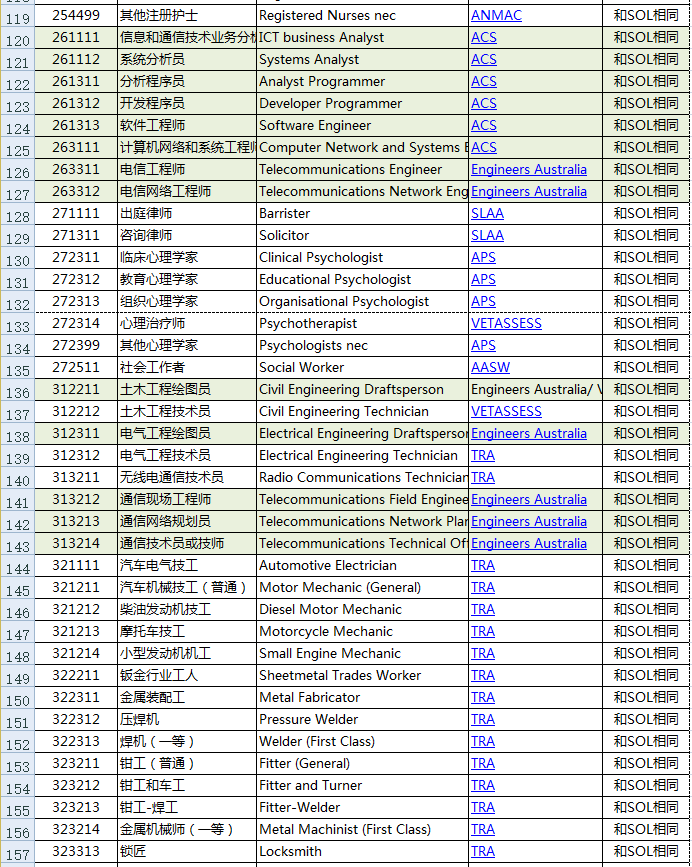
Task: Select the Organisational Psychologist cell
Action: [363, 301]
